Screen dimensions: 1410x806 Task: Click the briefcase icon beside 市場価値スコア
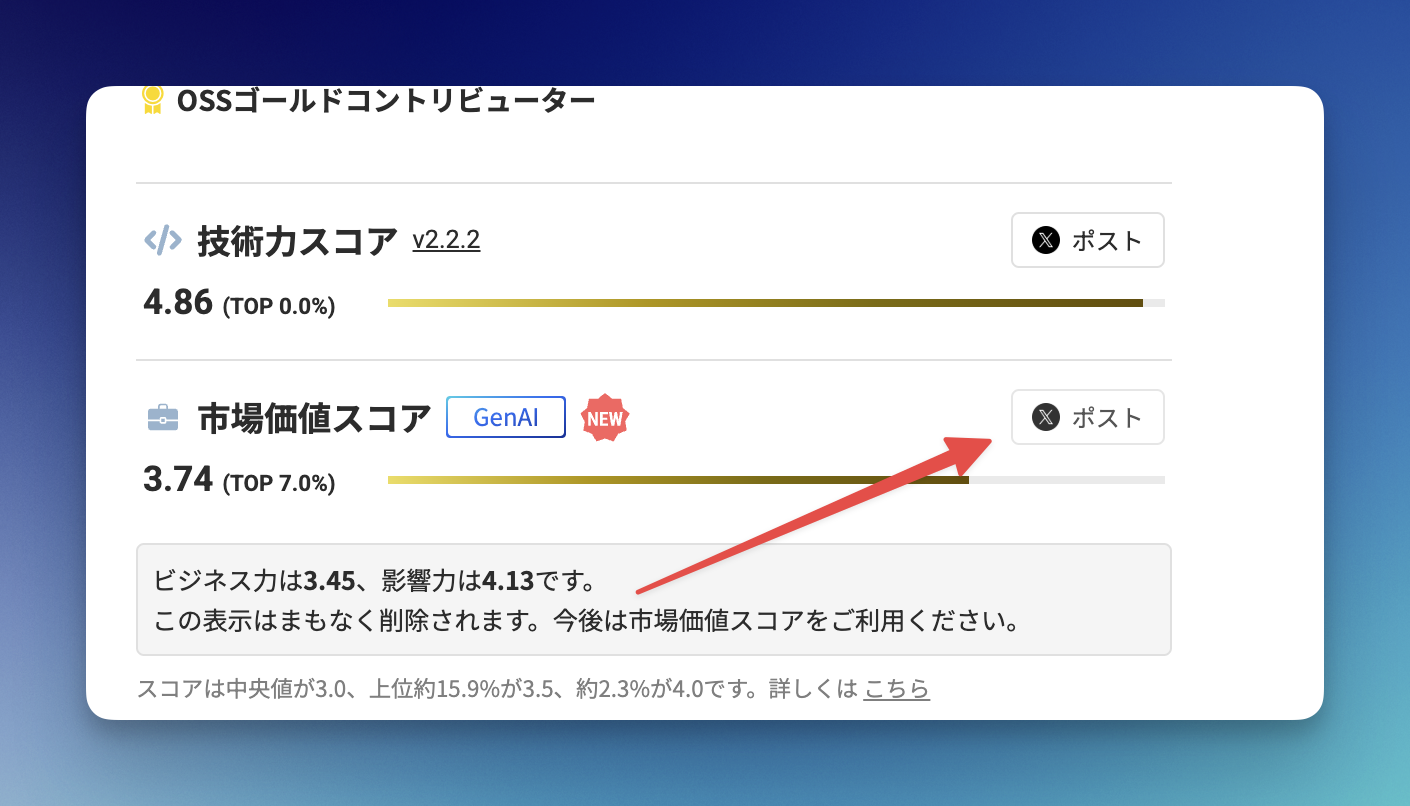[163, 417]
